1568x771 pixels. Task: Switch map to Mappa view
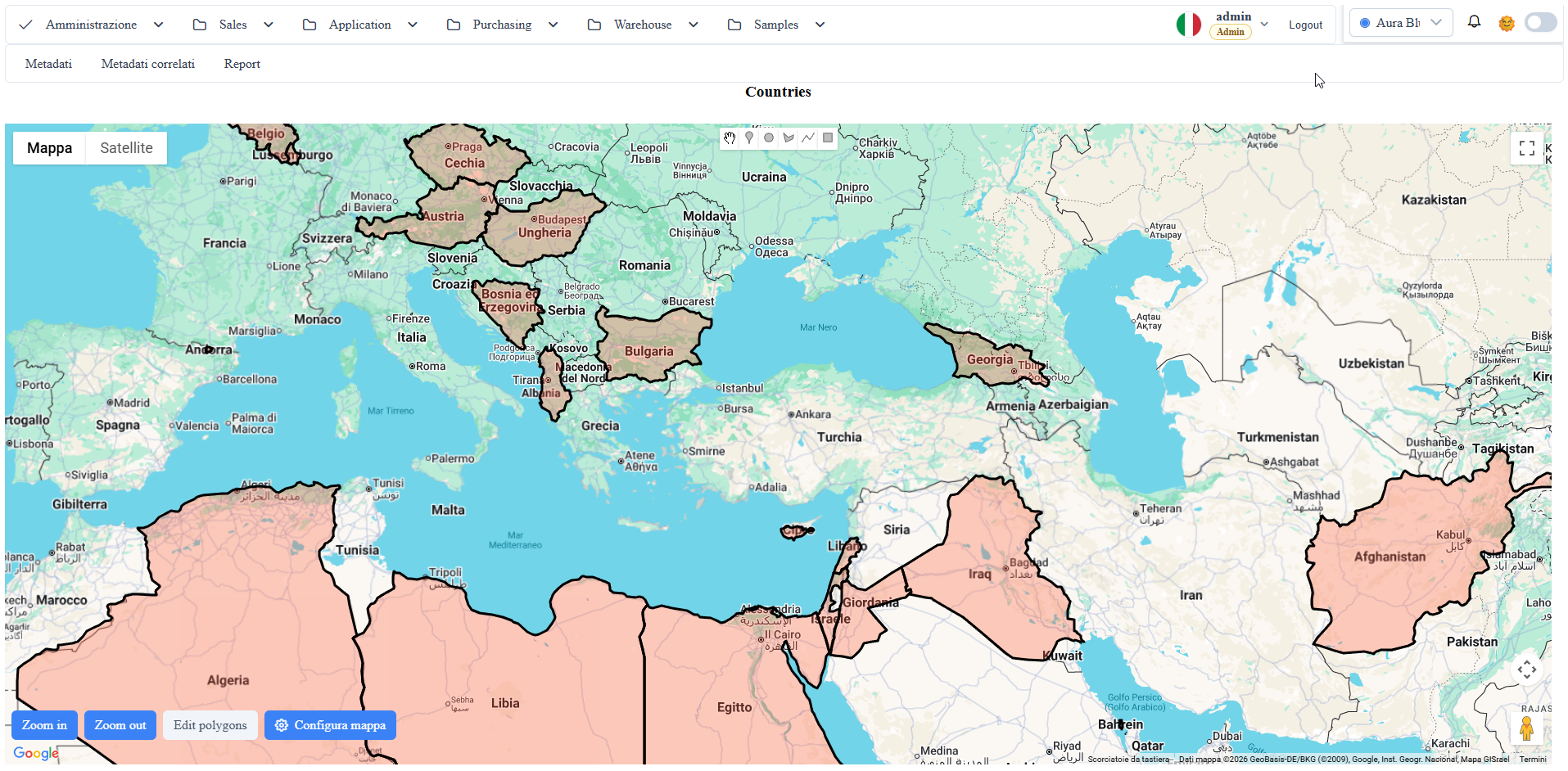pyautogui.click(x=49, y=148)
